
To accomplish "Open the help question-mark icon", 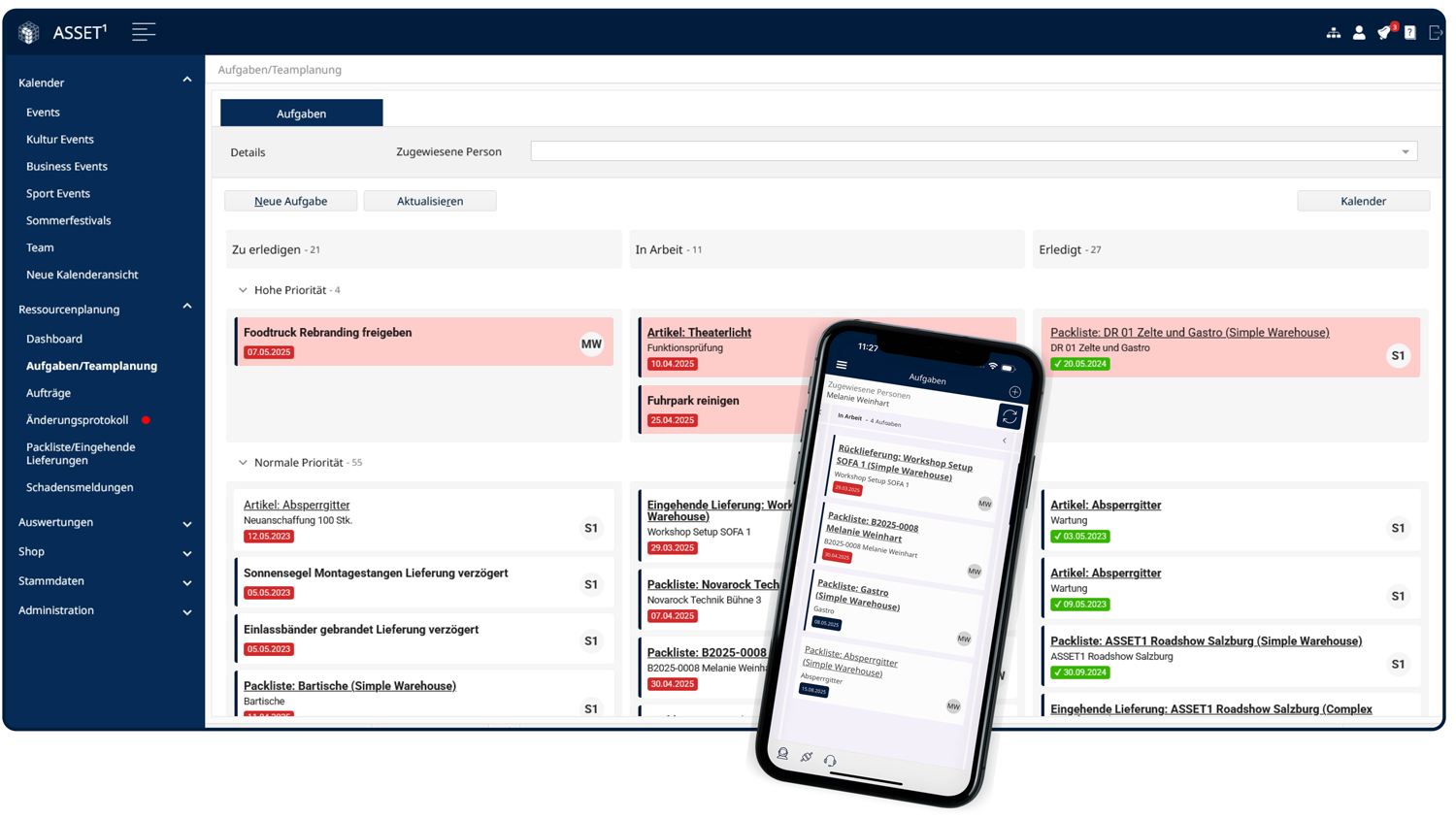I will 1410,33.
